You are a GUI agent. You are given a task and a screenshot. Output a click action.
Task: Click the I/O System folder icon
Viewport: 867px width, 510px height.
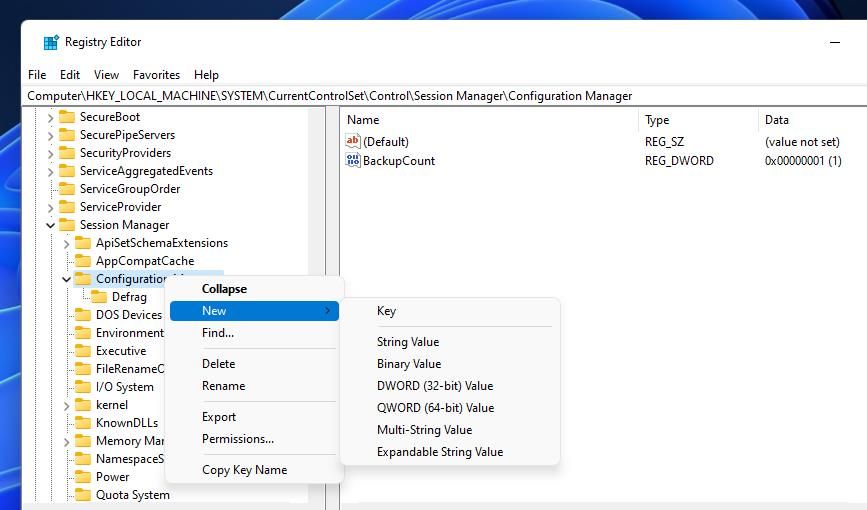pos(83,387)
